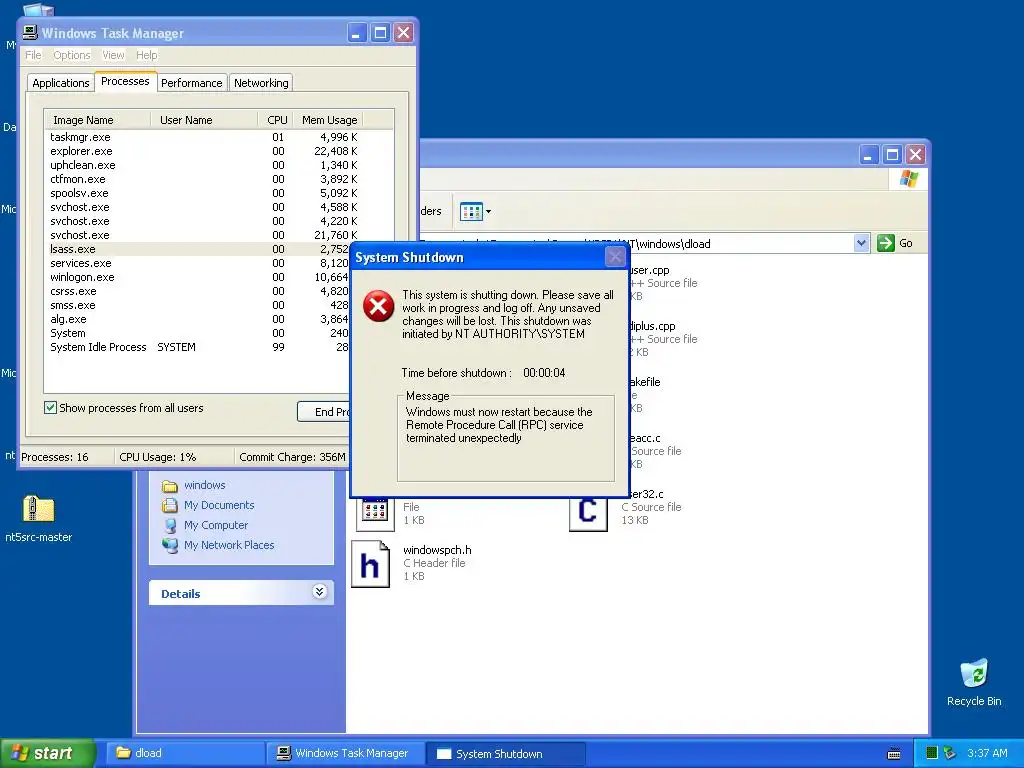
Task: Open the Views dropdown arrow in Explorer
Action: click(488, 212)
